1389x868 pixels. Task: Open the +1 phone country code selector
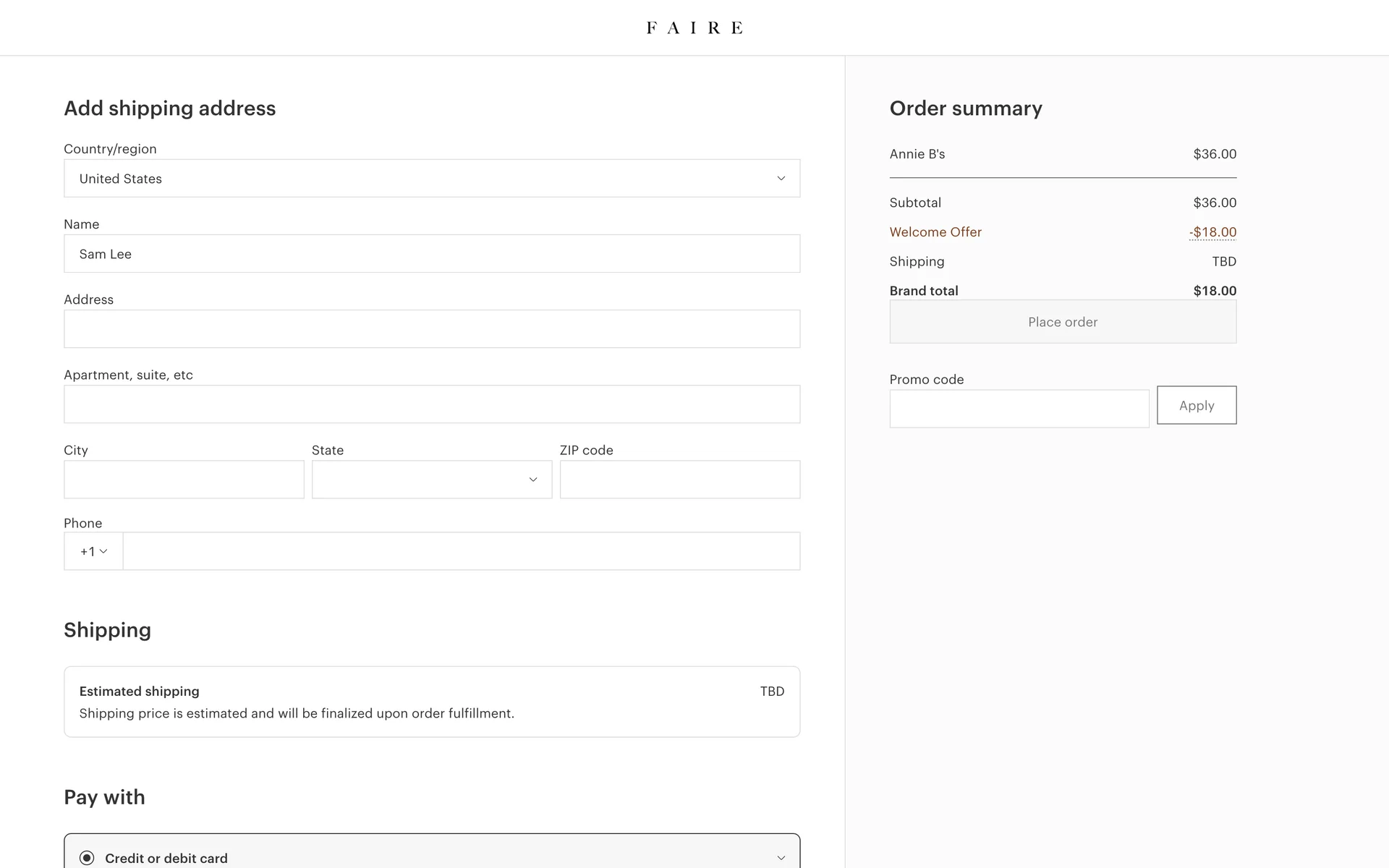click(93, 551)
